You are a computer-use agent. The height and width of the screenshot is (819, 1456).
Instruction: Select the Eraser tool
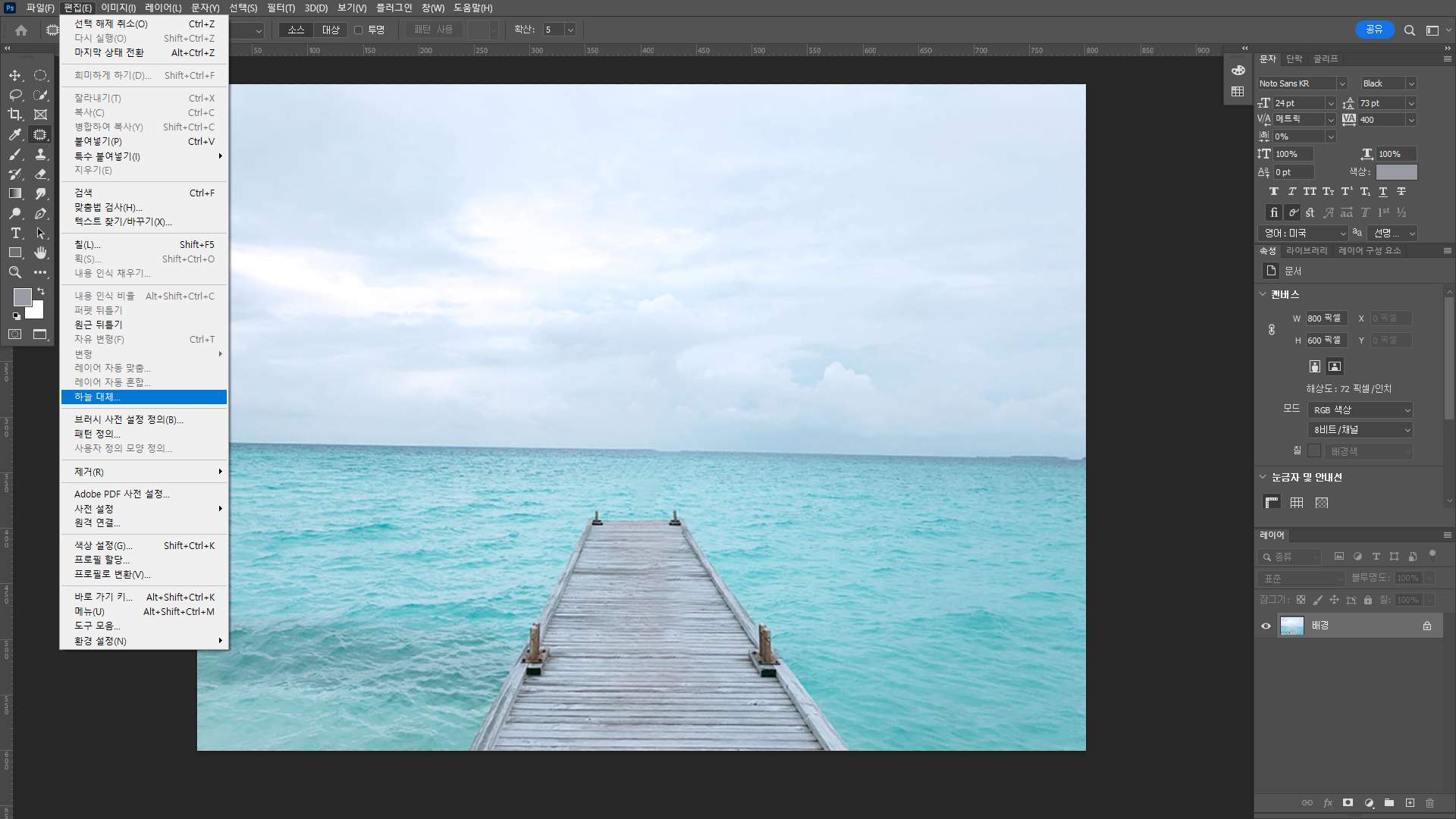point(41,174)
